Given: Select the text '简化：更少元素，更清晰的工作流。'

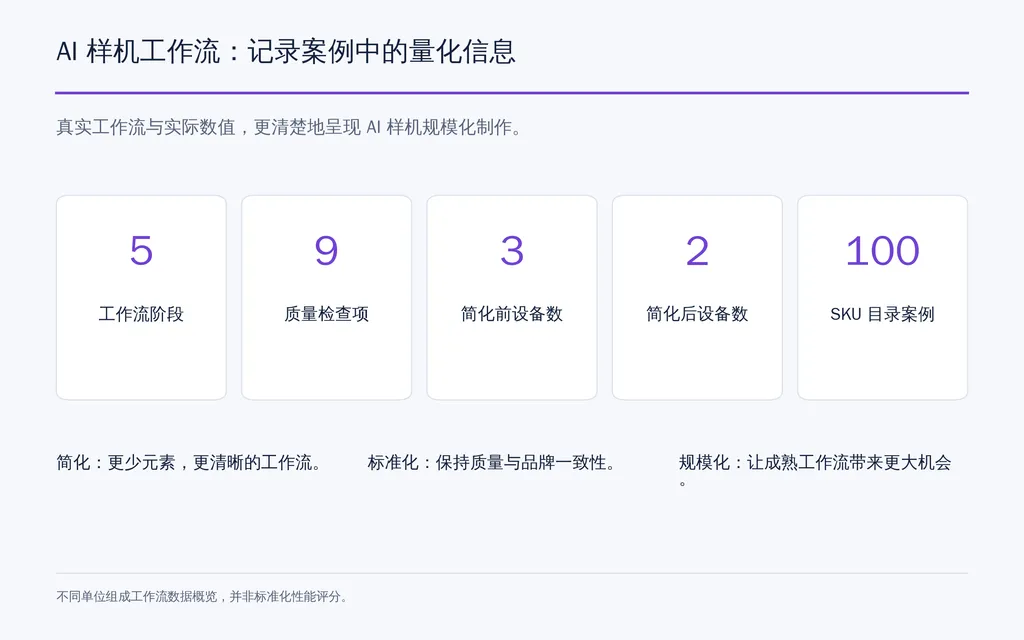Looking at the screenshot, I should (190, 463).
